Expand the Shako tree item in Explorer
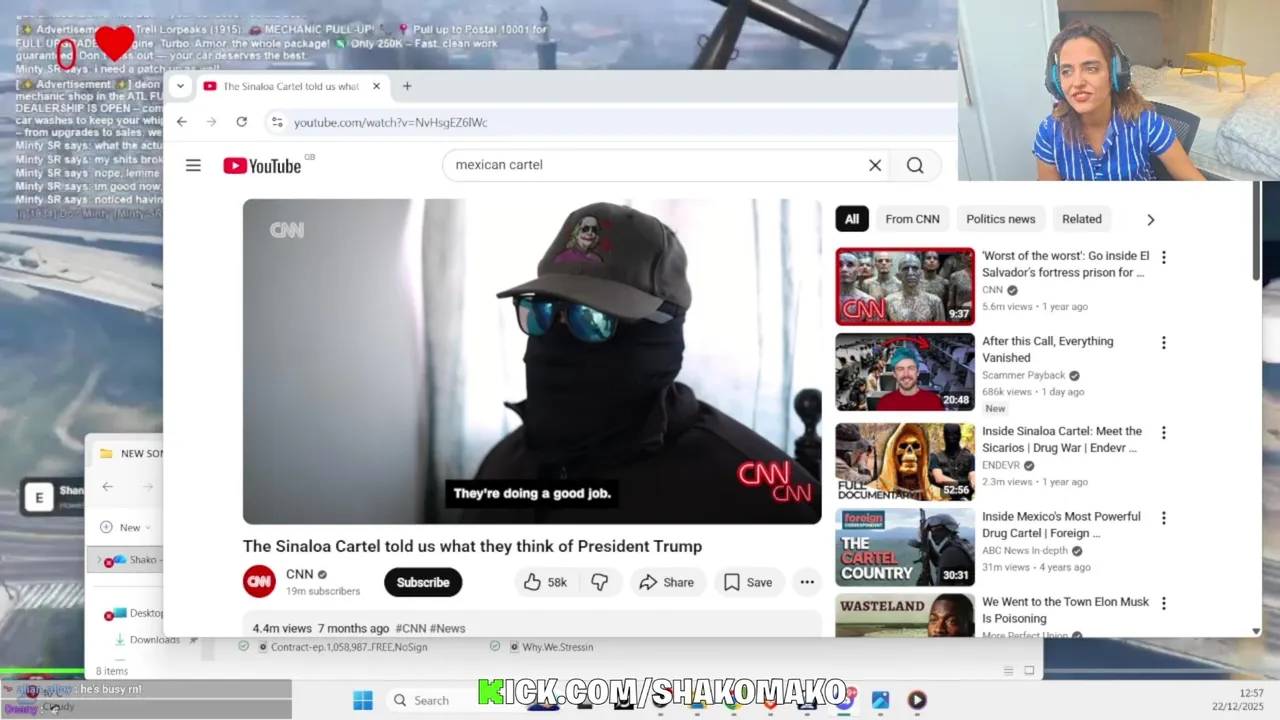The width and height of the screenshot is (1280, 720). point(99,560)
